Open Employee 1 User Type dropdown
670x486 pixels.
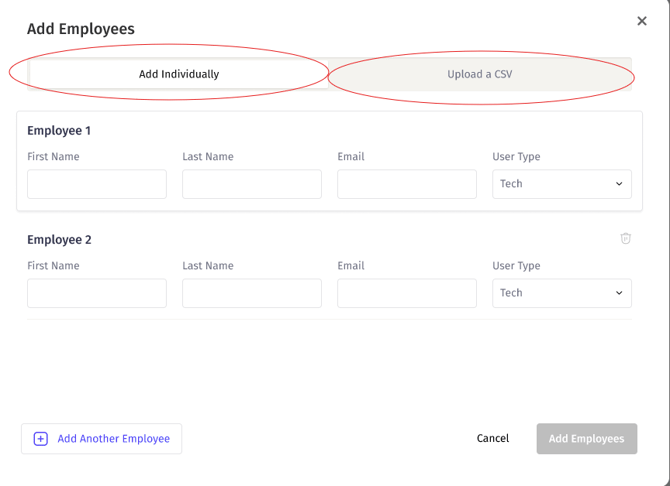(561, 184)
